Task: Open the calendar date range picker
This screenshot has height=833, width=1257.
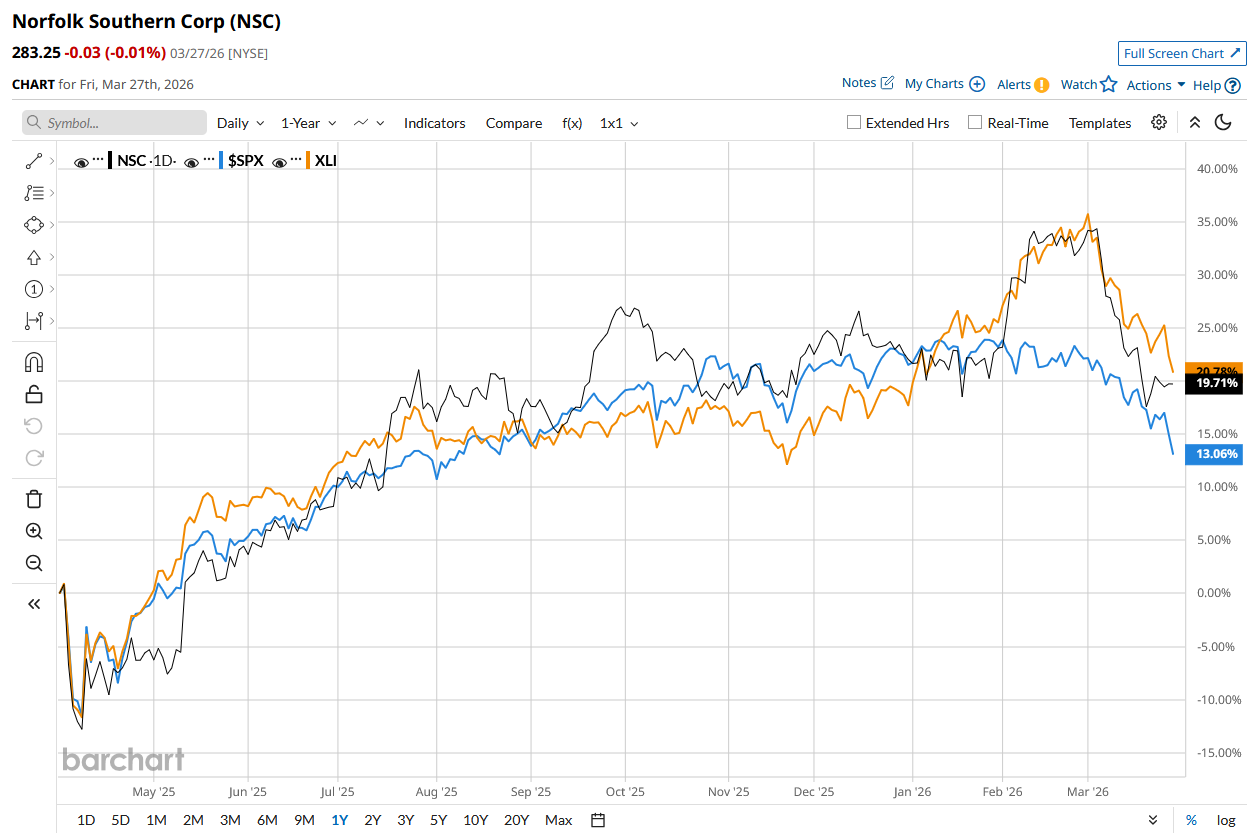Action: click(x=598, y=820)
